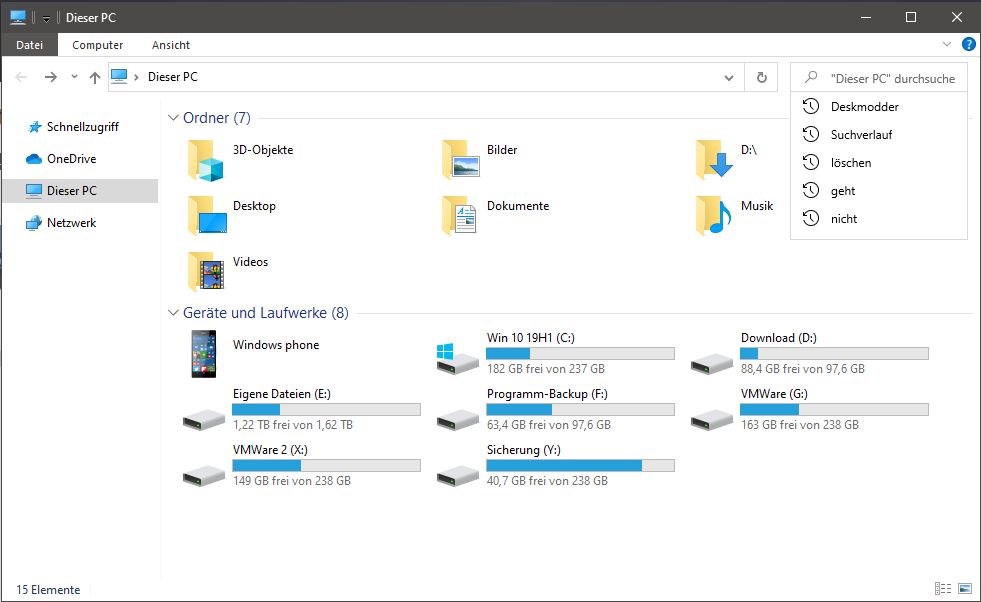Screen dimensions: 981x602
Task: Click Dieser PC in the address bar
Action: (x=172, y=77)
